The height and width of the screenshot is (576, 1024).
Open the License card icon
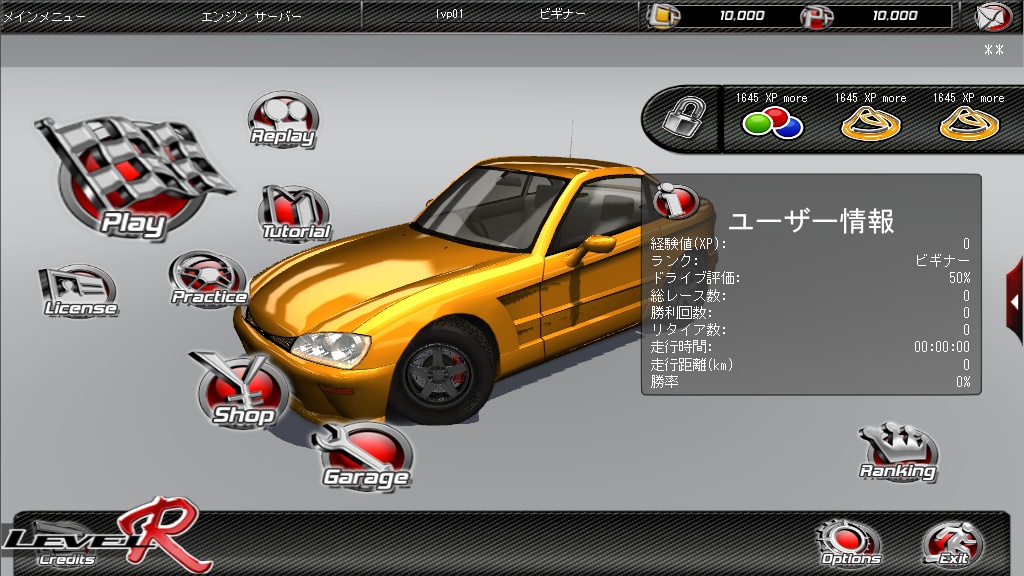pos(79,291)
